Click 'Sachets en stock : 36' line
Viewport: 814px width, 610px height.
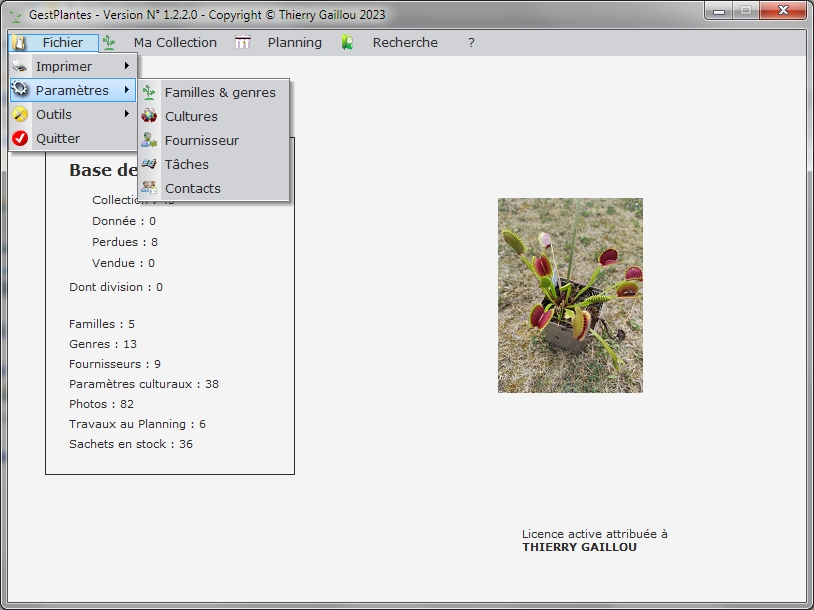coord(131,444)
